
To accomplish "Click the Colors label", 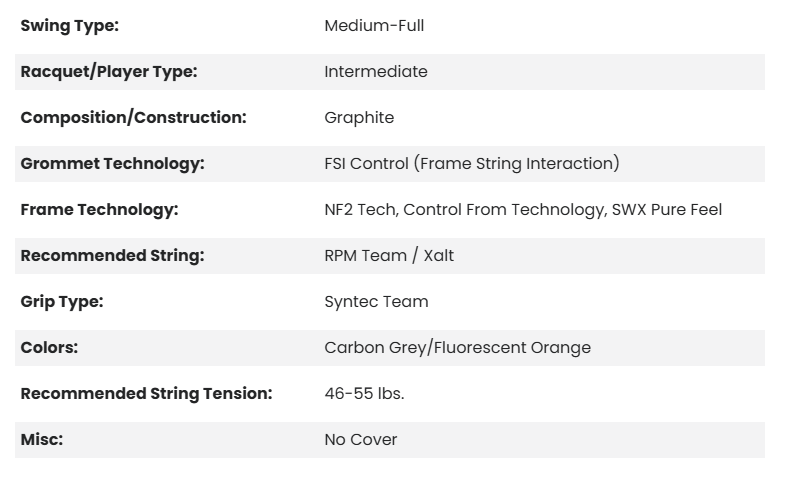I will pyautogui.click(x=49, y=348).
